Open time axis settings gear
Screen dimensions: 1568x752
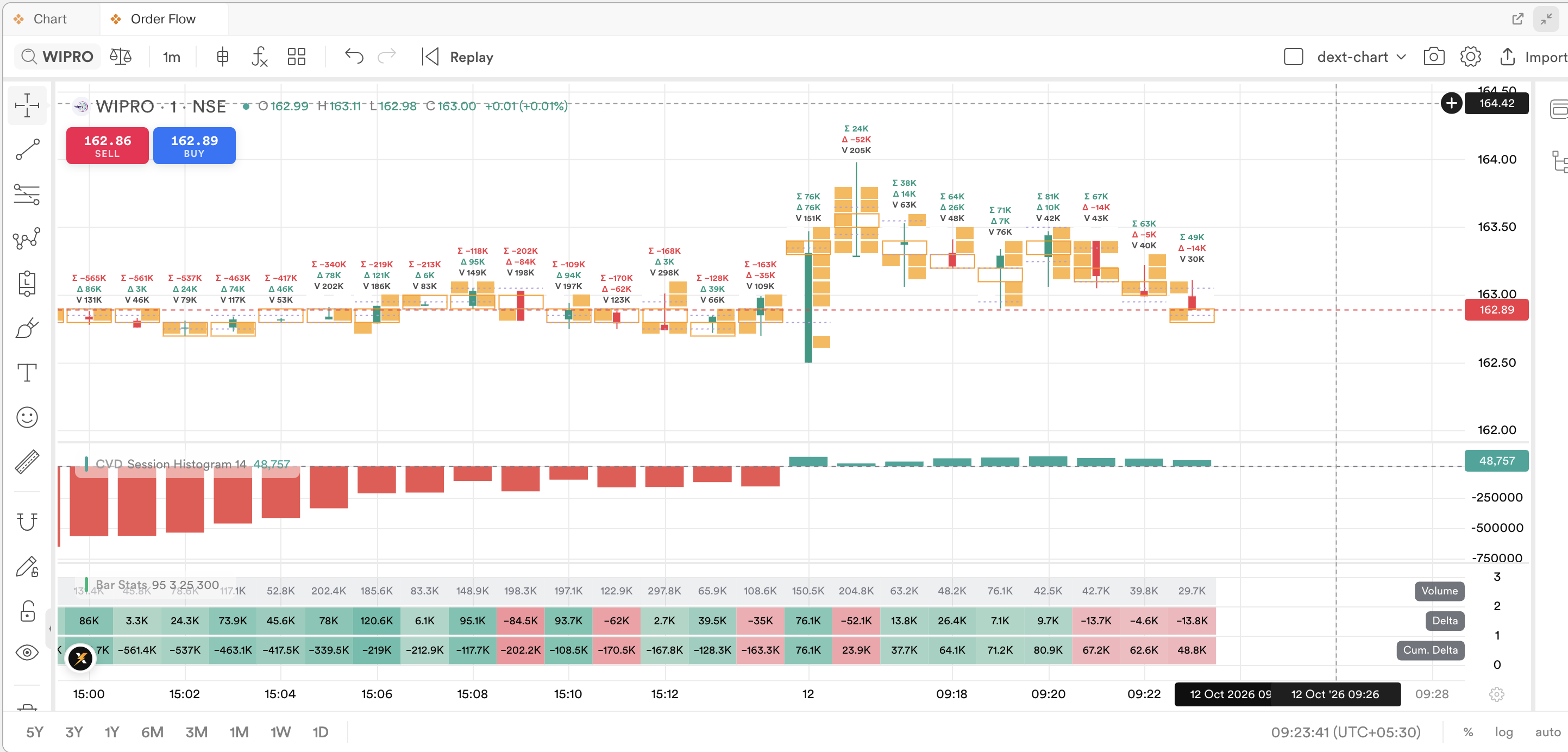pyautogui.click(x=1497, y=694)
